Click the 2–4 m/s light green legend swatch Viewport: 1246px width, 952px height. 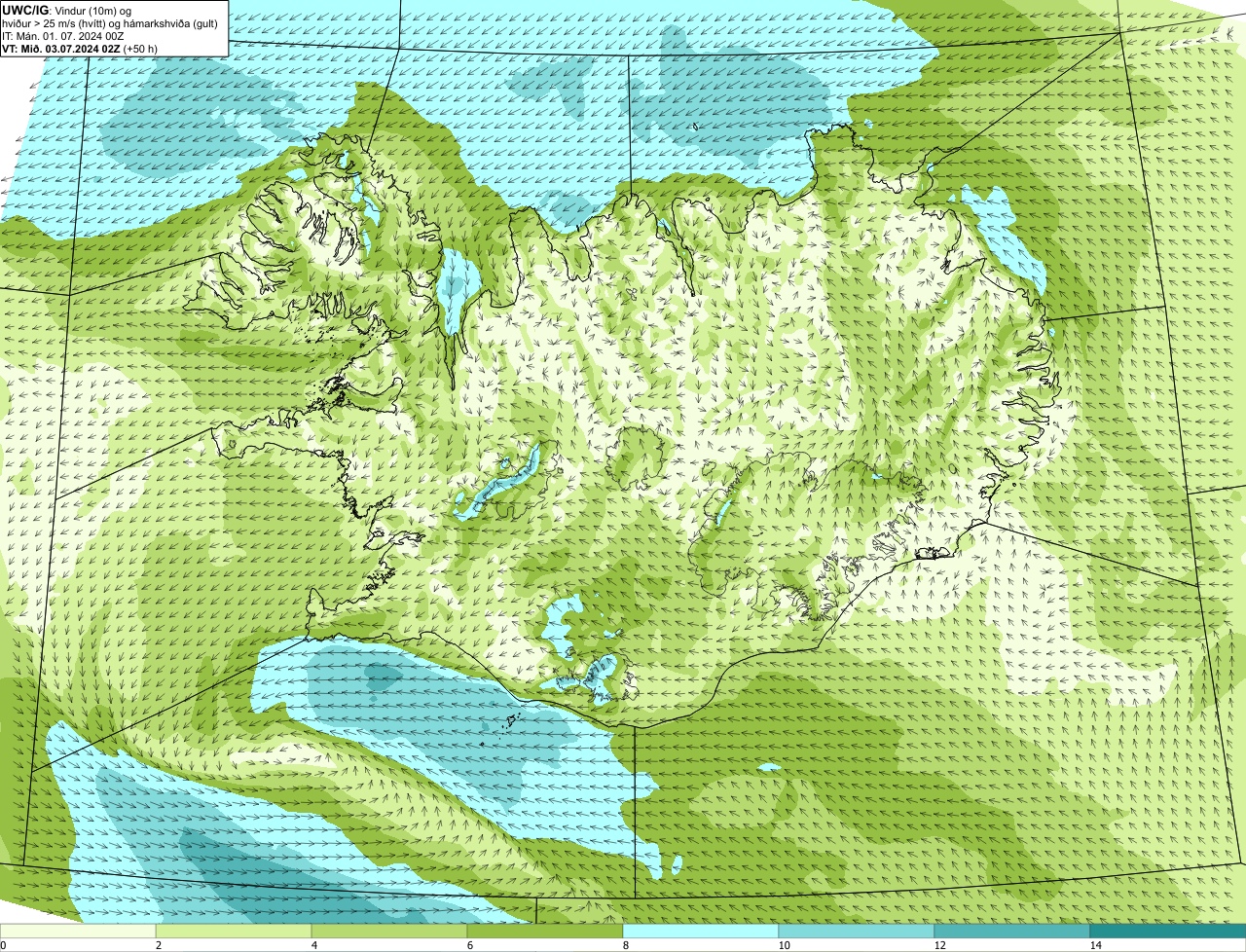(x=234, y=931)
